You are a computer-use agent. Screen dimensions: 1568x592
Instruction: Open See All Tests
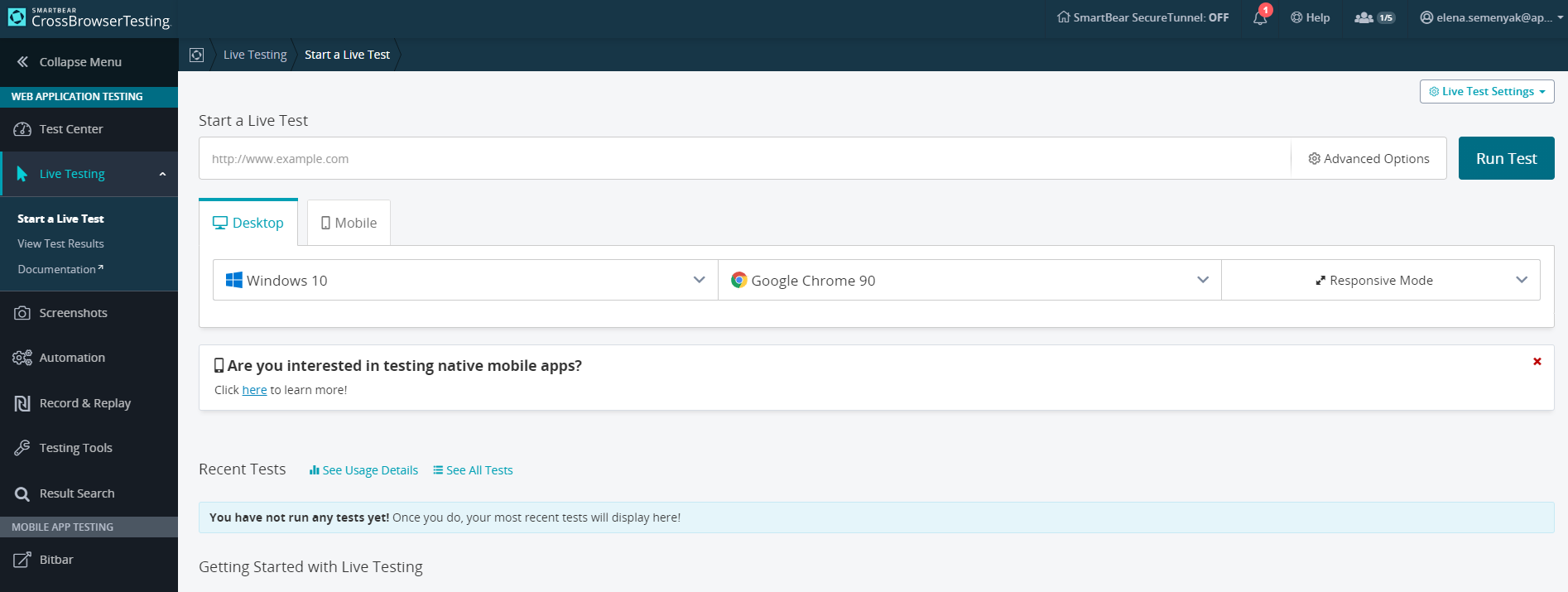click(x=473, y=470)
